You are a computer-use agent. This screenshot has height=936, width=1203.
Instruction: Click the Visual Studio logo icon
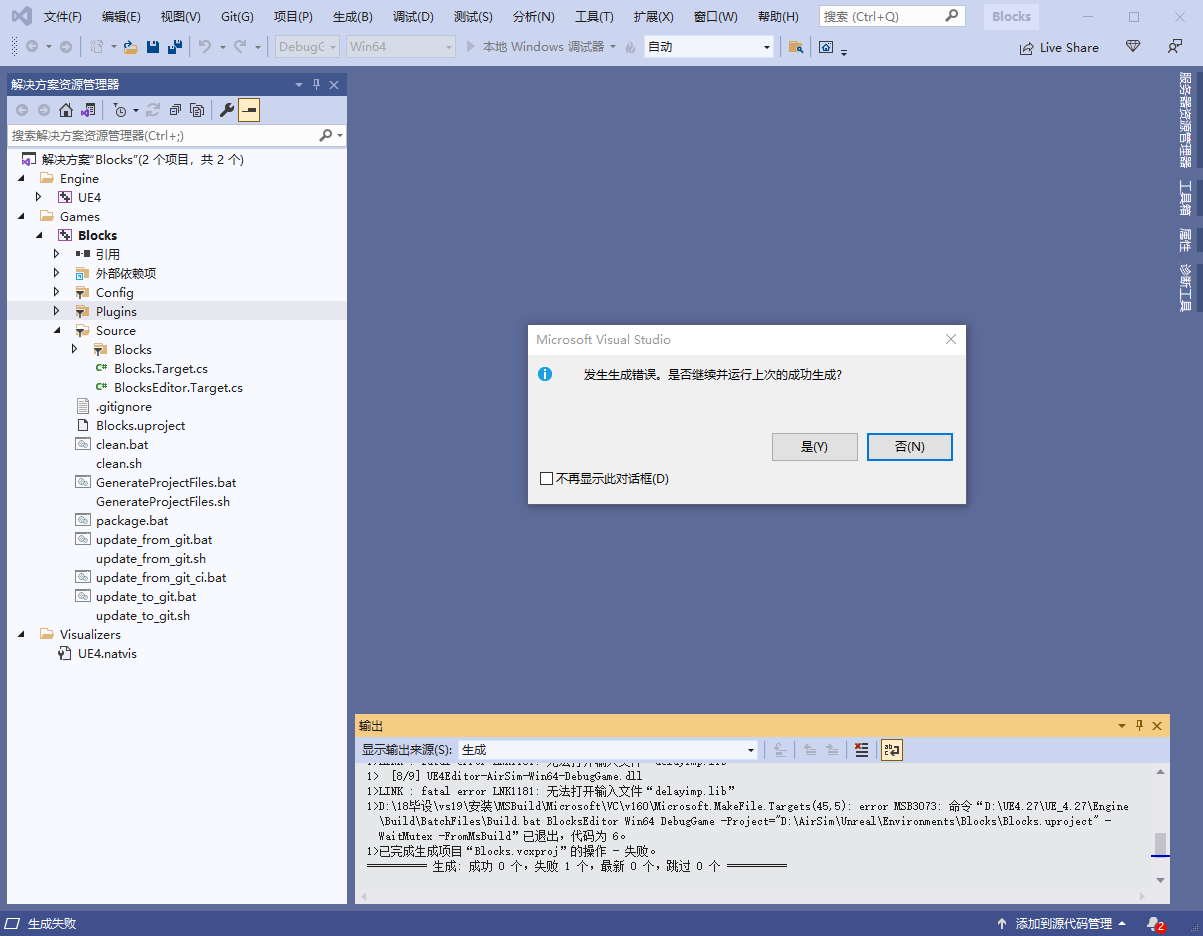21,17
